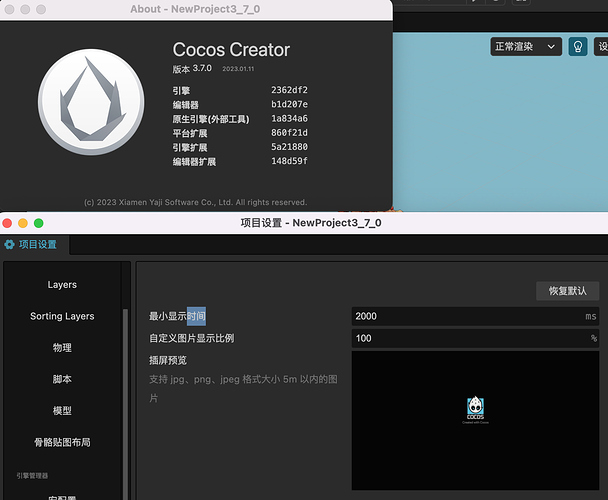Image resolution: width=608 pixels, height=500 pixels.
Task: Click the 最小显示时间 input with 2000
Action: (x=475, y=316)
